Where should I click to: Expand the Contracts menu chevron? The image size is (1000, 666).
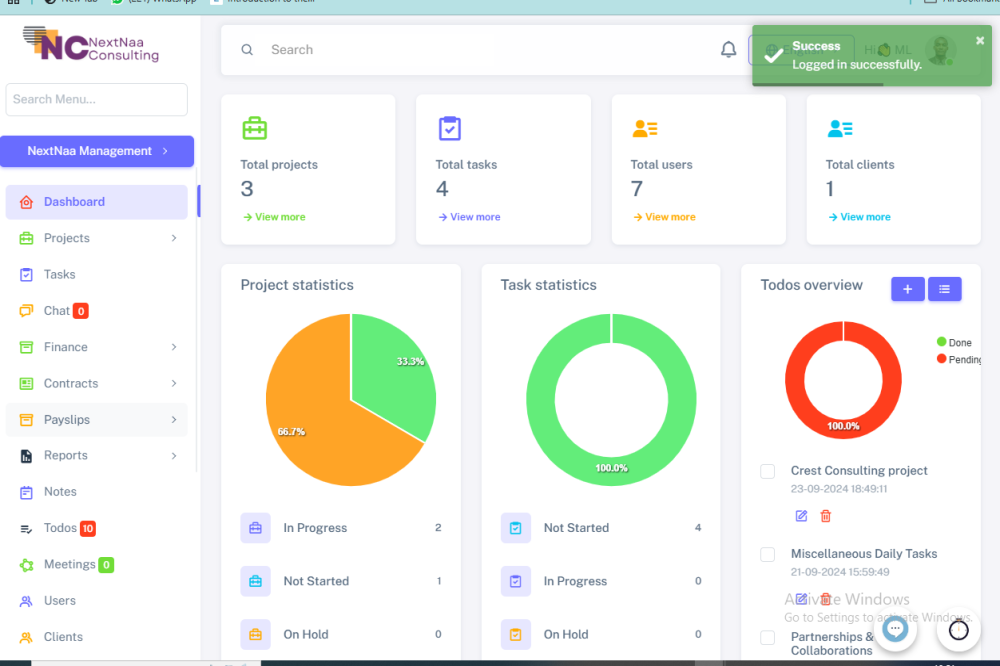(174, 383)
